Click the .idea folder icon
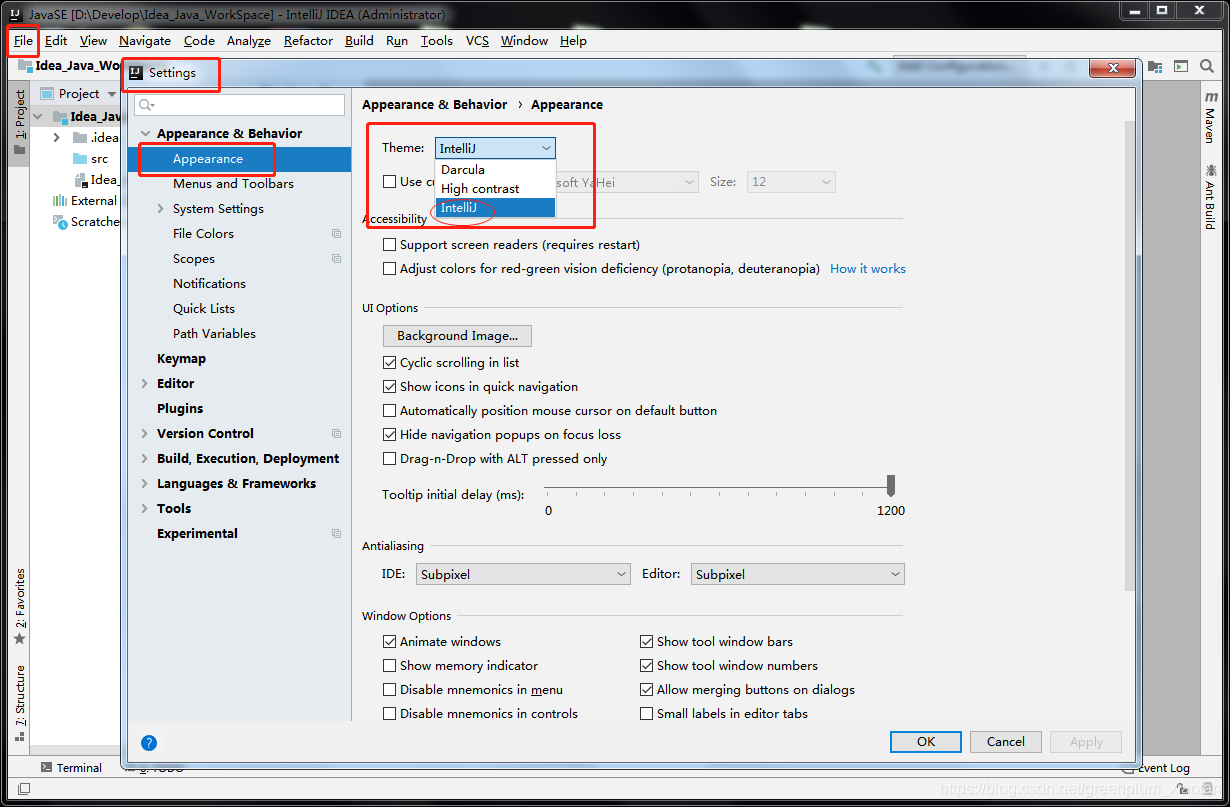This screenshot has height=807, width=1230. [80, 138]
